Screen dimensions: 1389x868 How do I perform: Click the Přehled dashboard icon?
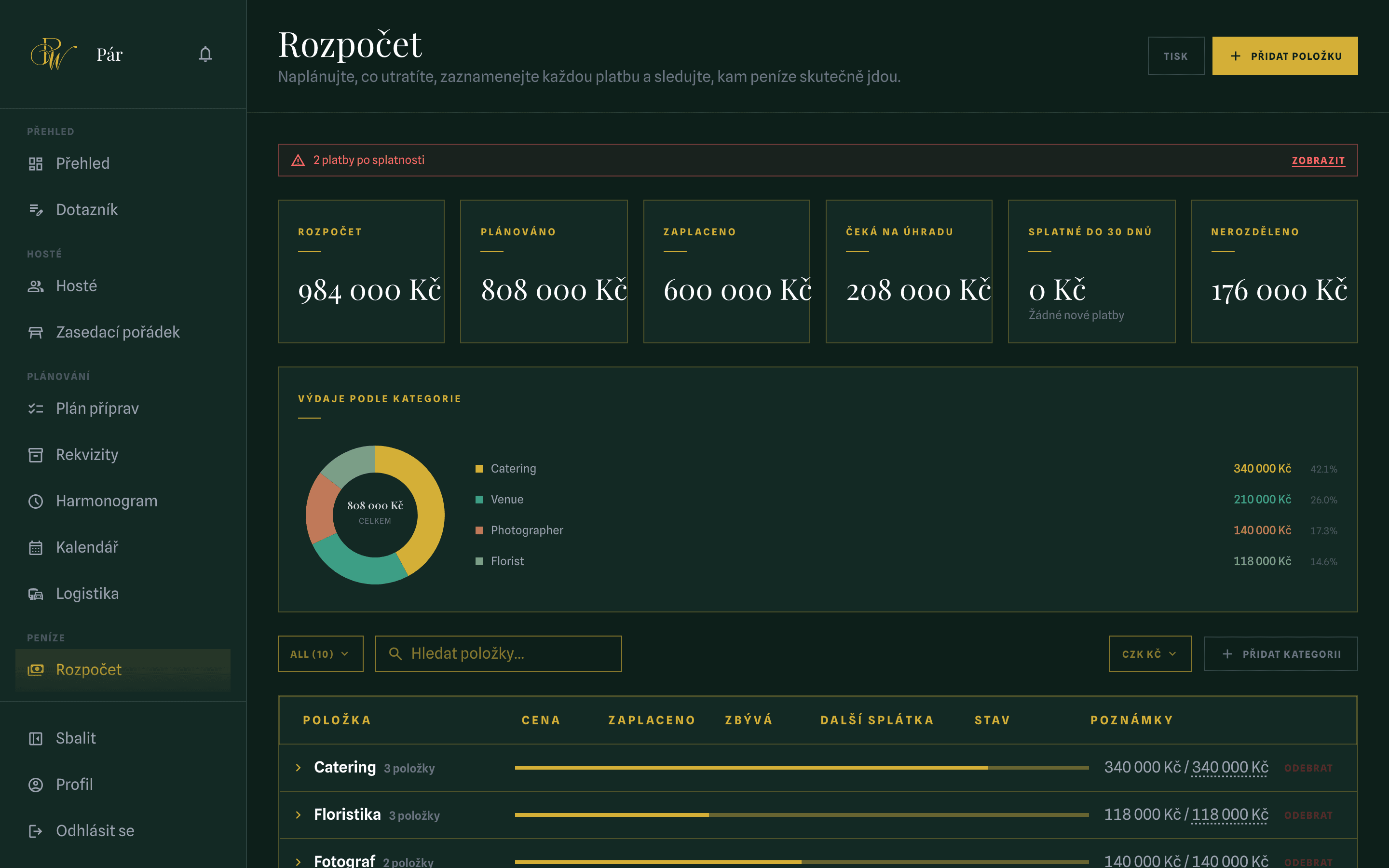pos(36,163)
